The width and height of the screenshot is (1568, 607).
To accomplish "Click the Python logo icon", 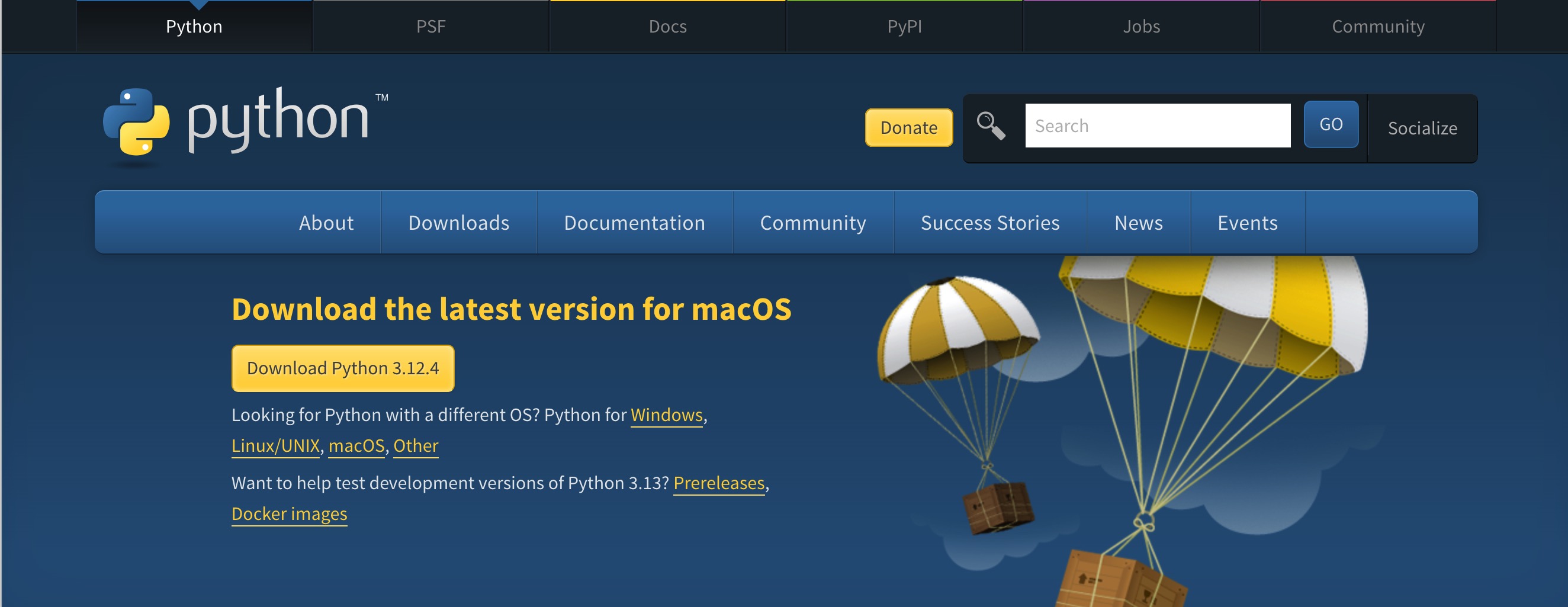I will (136, 121).
